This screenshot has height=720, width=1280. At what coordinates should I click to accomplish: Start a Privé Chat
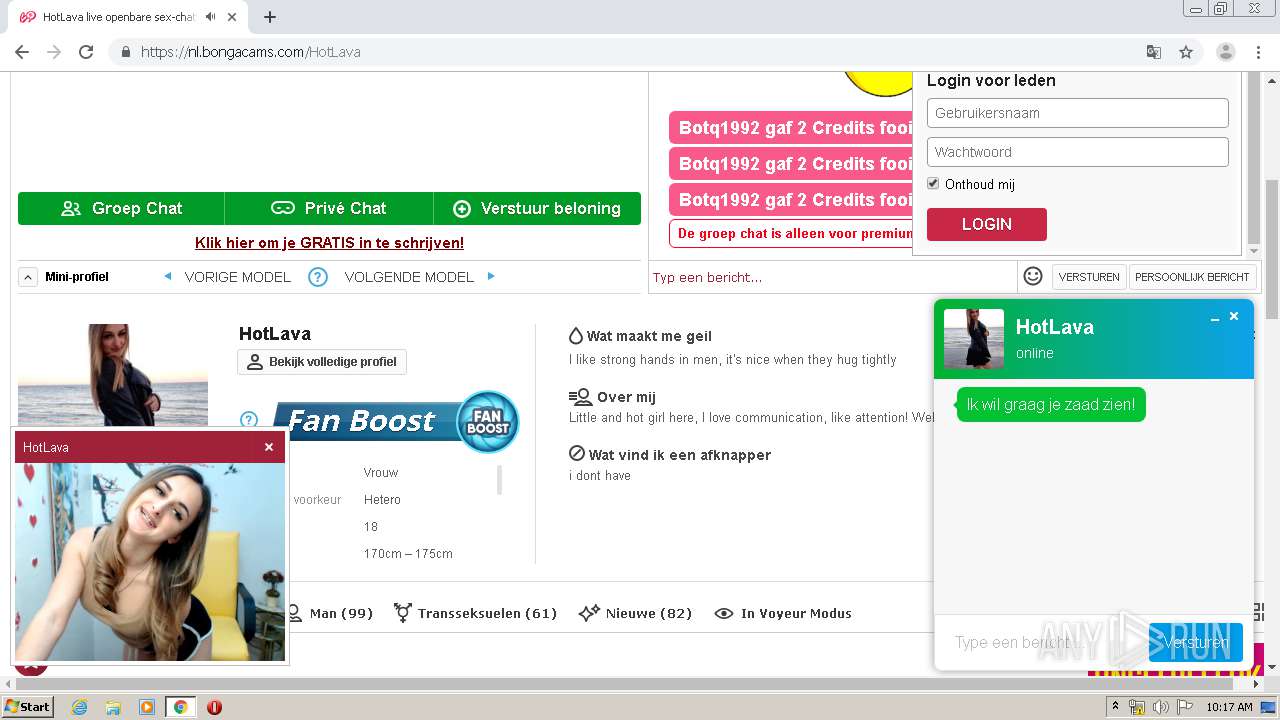click(x=329, y=208)
